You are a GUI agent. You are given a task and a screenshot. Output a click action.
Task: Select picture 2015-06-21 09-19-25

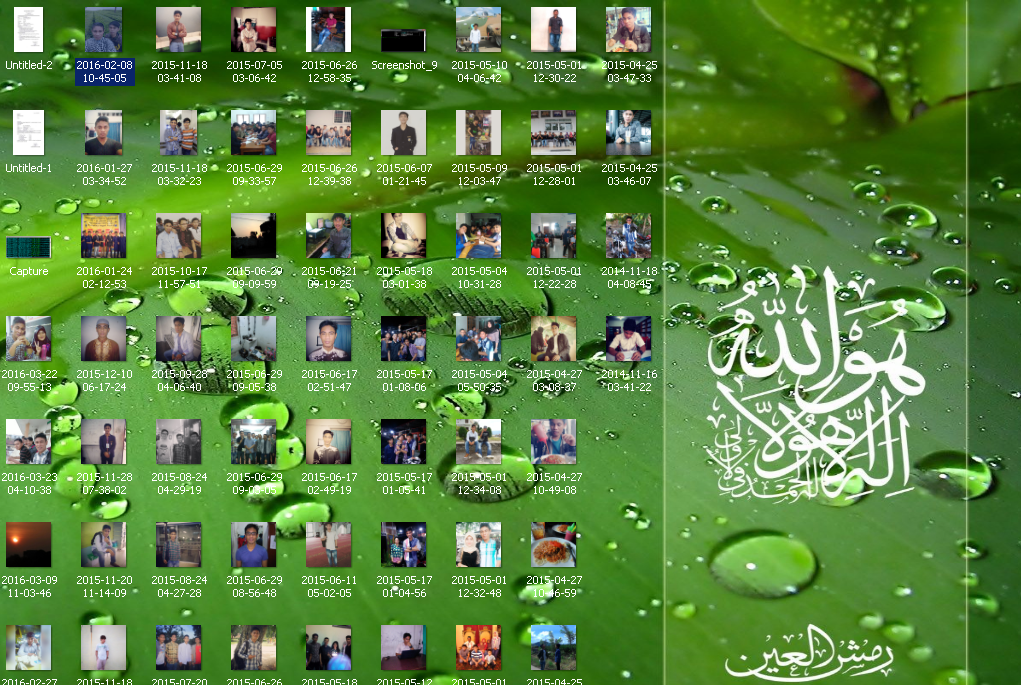[x=329, y=236]
